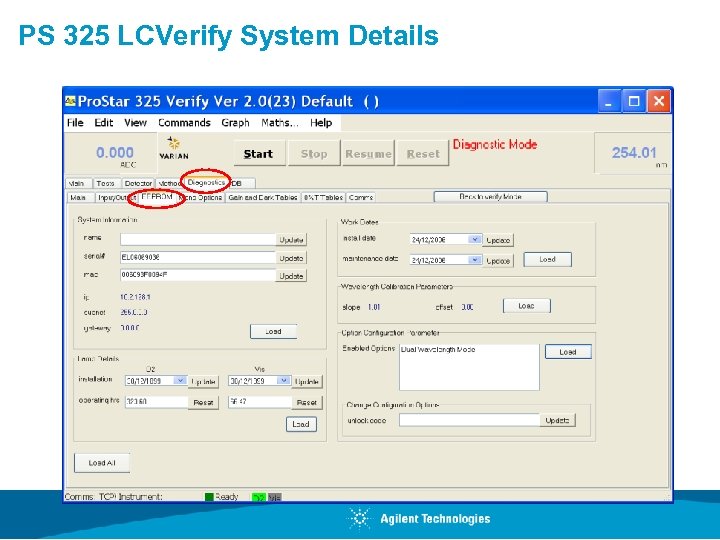Viewport: 720px width, 540px height.
Task: Open the 0%T Tables sub-tab
Action: tap(323, 197)
